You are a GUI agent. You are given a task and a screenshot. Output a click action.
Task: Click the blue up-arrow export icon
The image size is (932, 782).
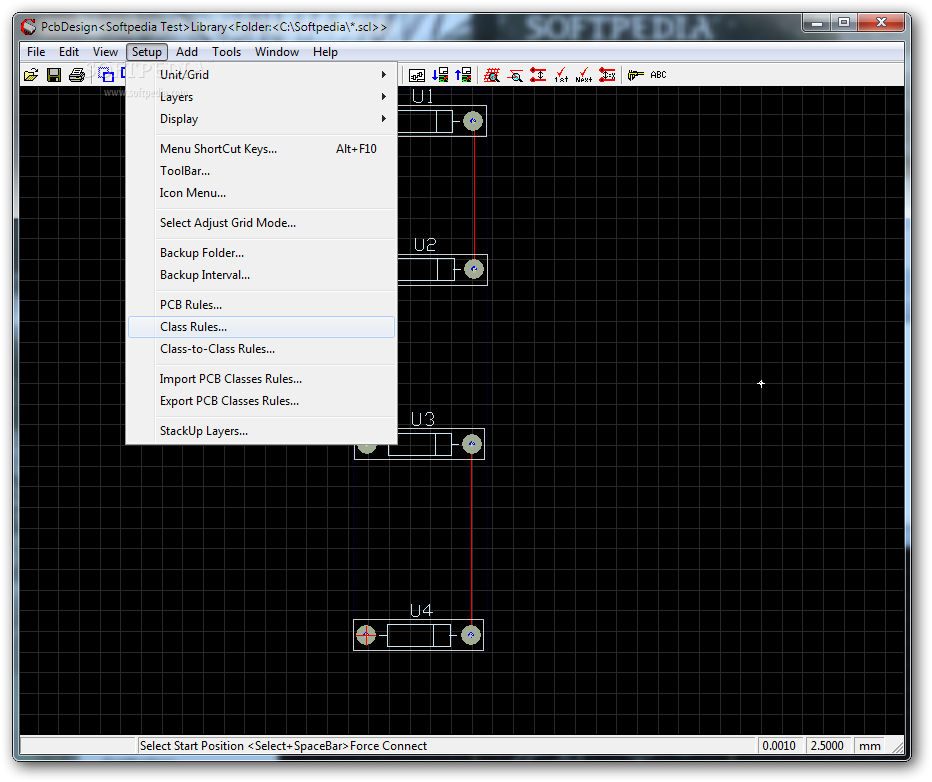pyautogui.click(x=463, y=75)
